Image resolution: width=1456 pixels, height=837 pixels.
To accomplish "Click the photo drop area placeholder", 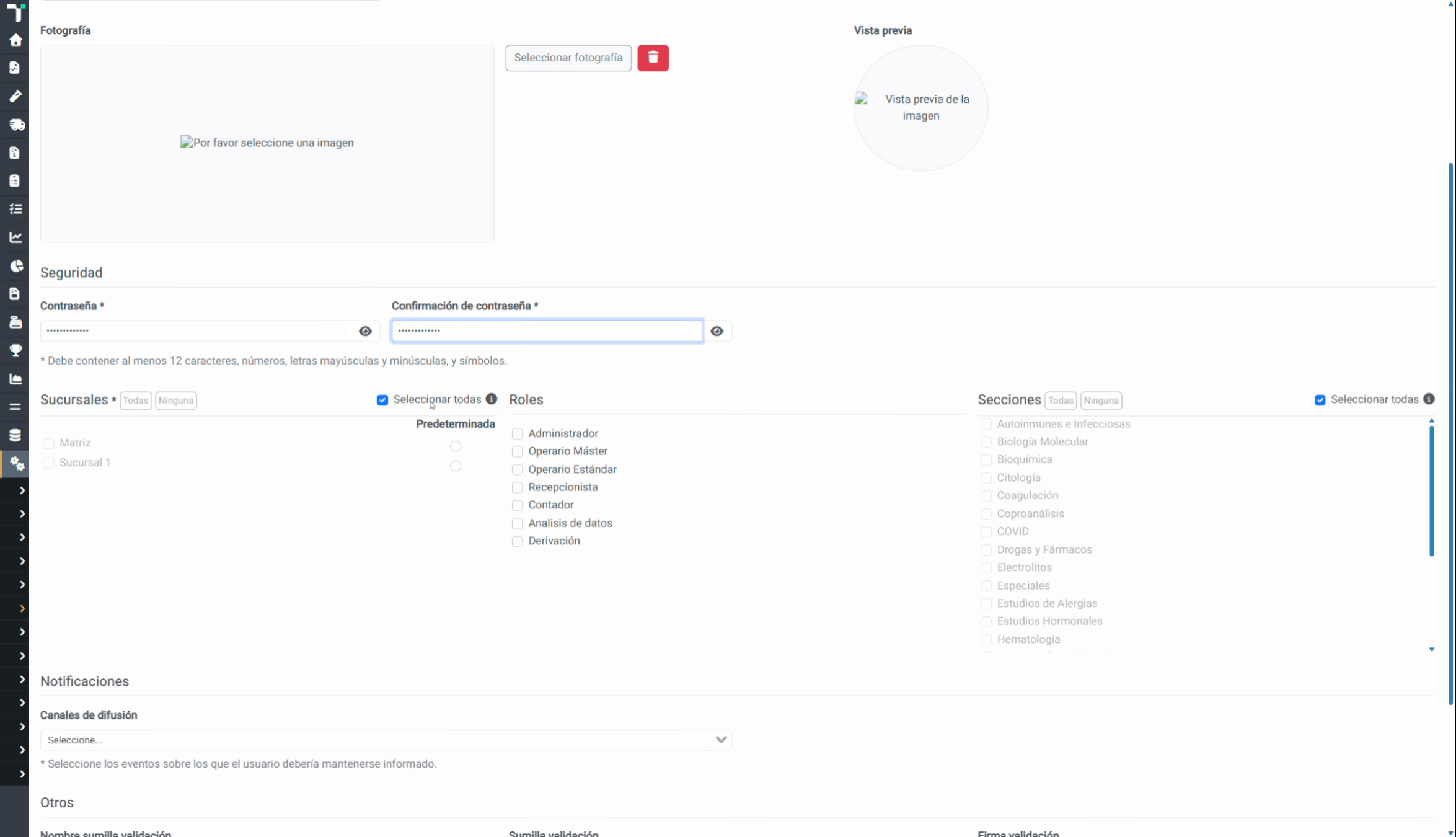I will pos(267,143).
